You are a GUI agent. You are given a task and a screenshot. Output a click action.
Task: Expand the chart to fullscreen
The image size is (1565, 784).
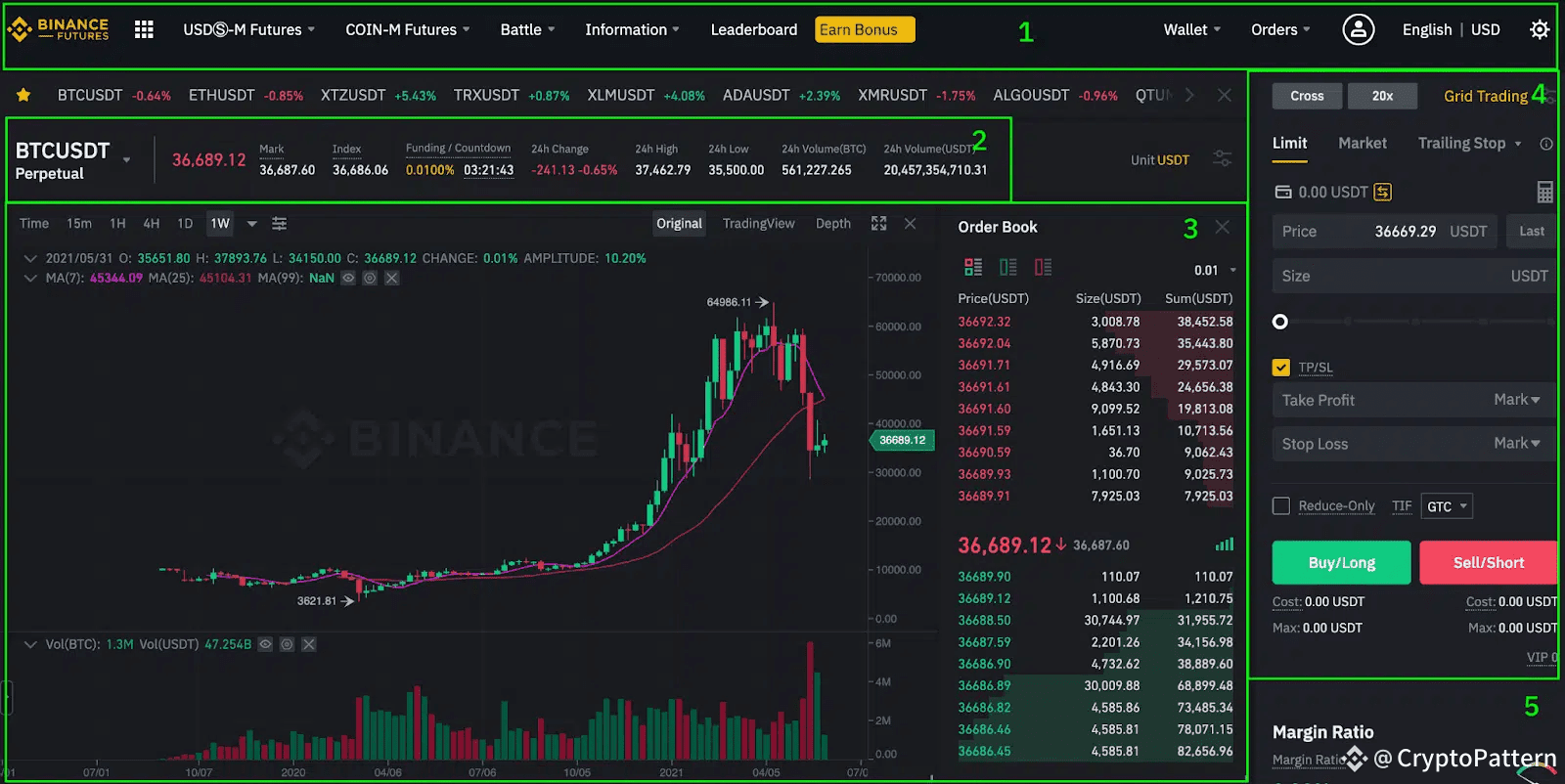click(878, 224)
